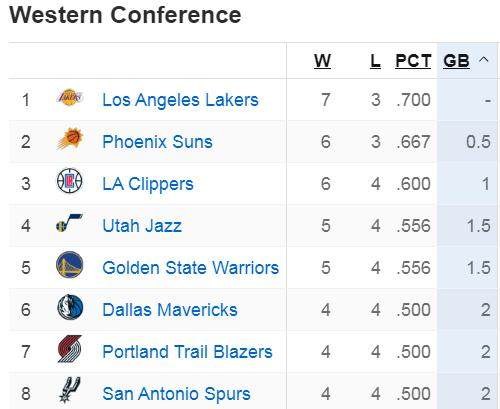500x409 pixels.
Task: Click the Portland Trail Blazers logo
Action: [69, 349]
